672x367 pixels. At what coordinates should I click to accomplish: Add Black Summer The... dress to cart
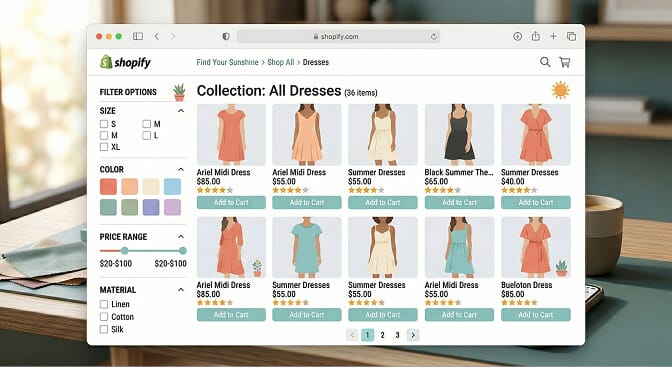459,202
